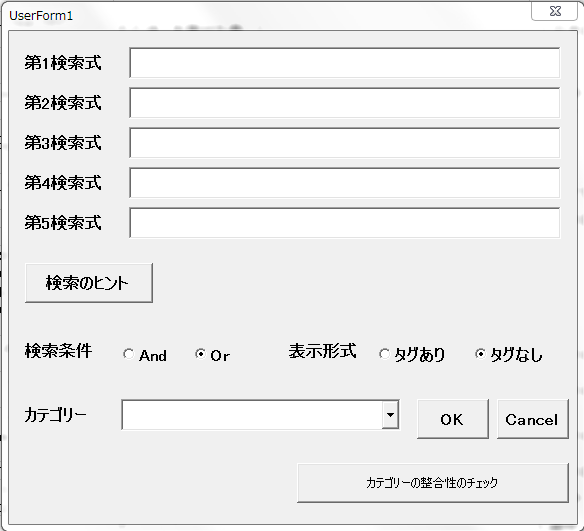Confirm with the OK button
Viewport: 584px width, 531px height.
point(453,419)
